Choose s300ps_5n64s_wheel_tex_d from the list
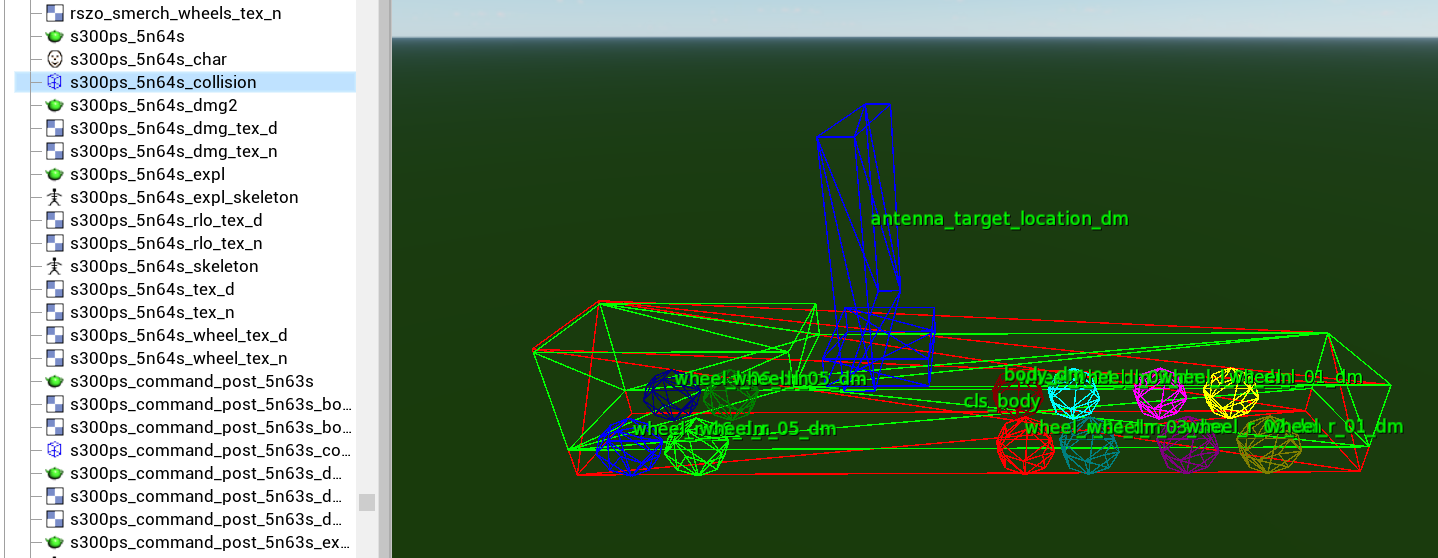 (178, 335)
